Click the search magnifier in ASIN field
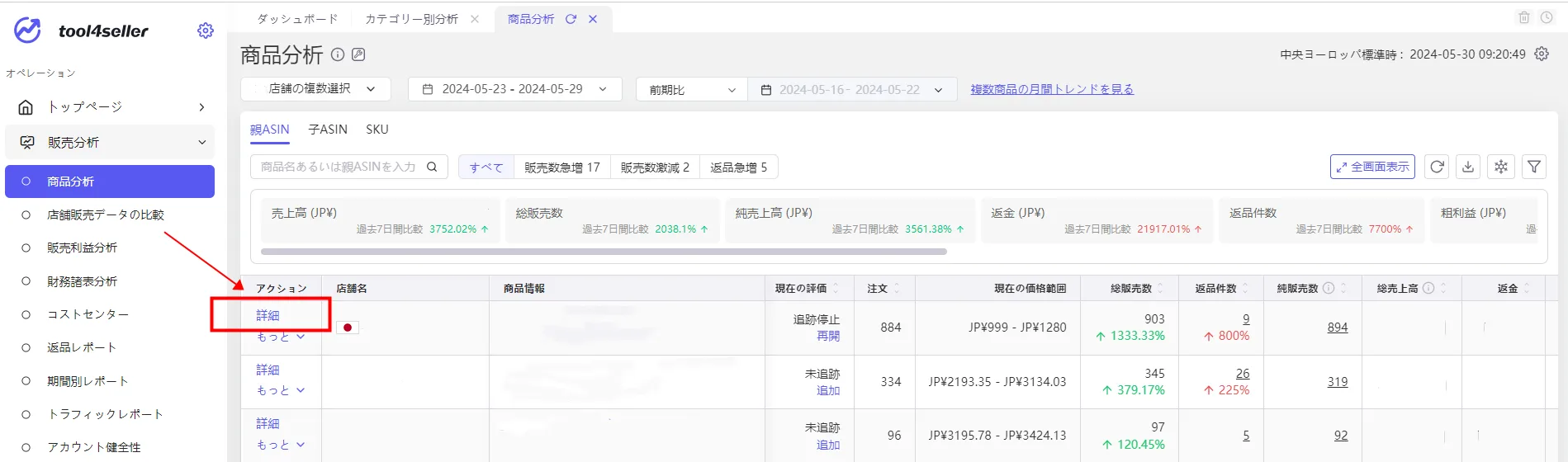This screenshot has height=462, width=1568. click(x=432, y=167)
